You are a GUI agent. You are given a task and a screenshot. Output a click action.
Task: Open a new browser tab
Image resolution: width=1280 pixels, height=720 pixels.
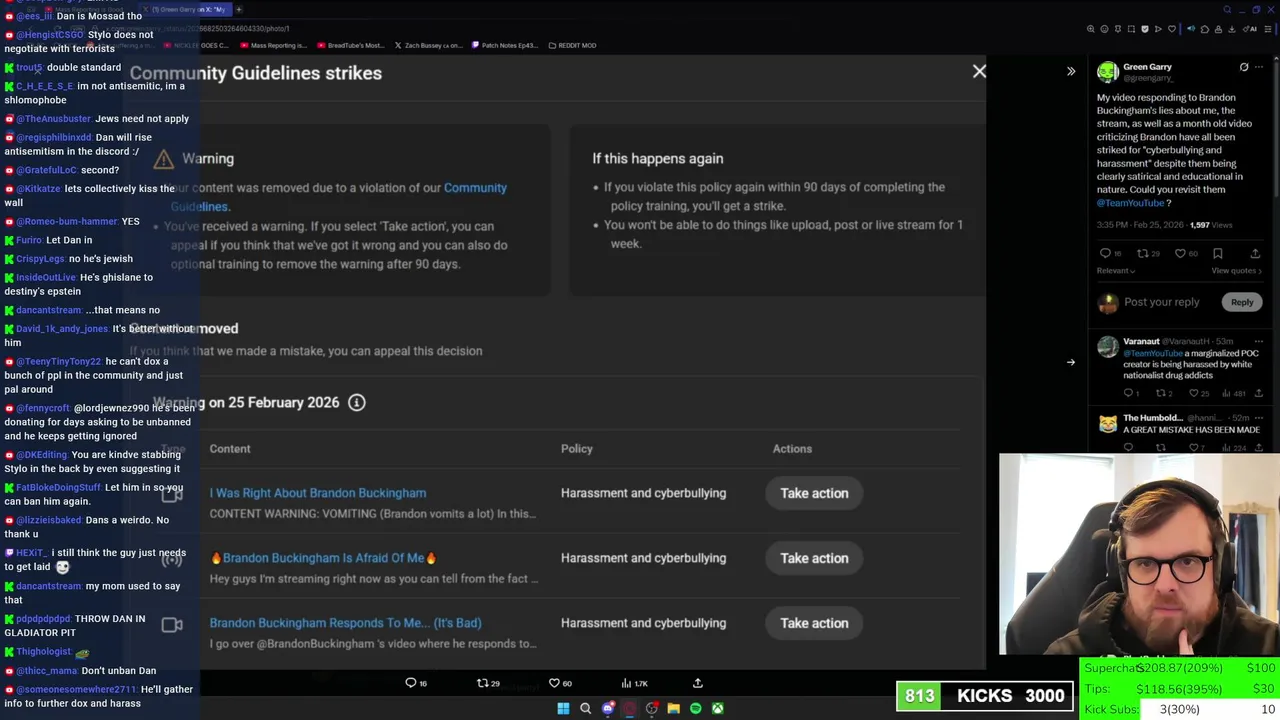(x=239, y=9)
